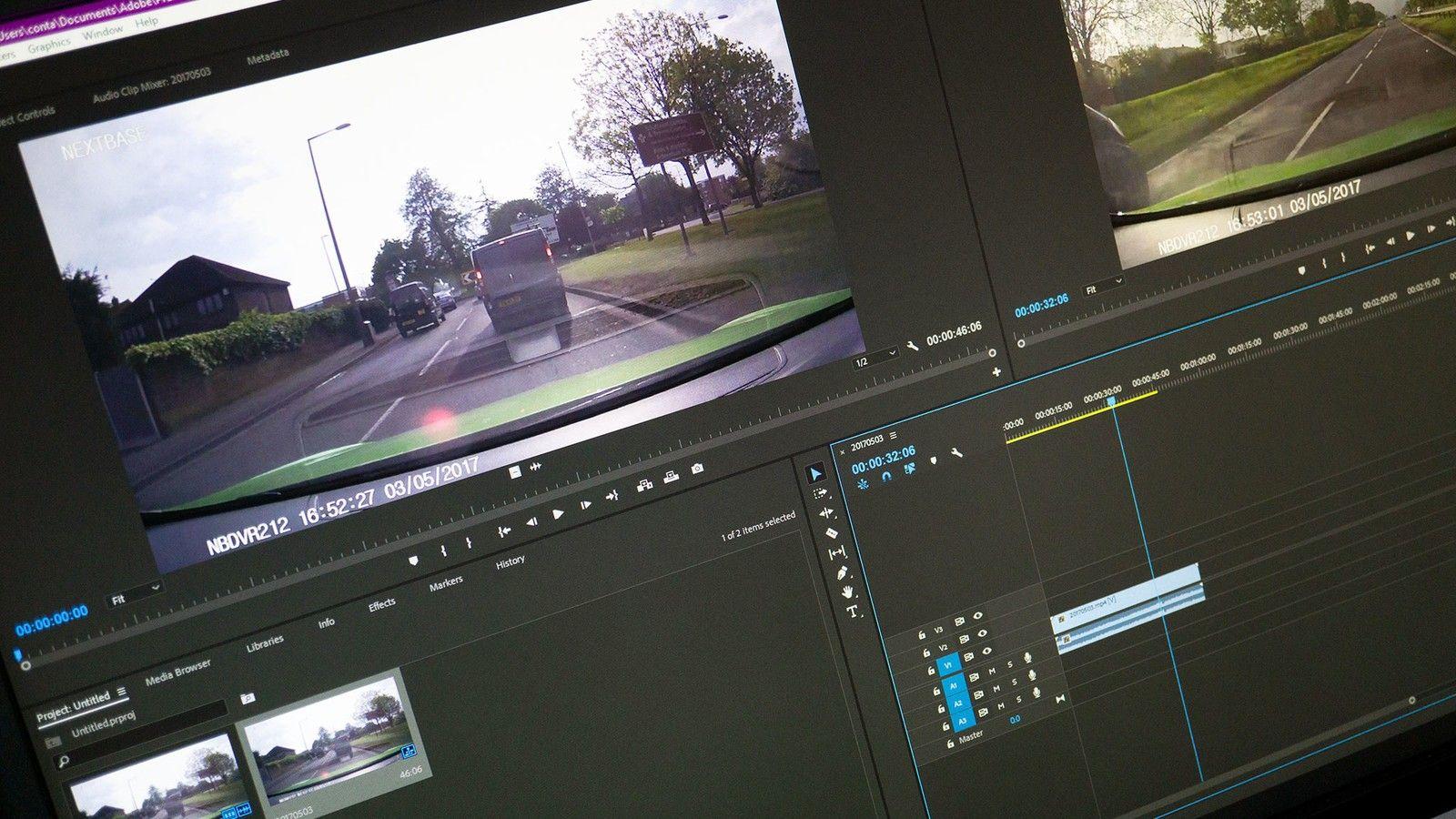Click the 0.0 track volume value
Viewport: 1456px width, 819px height.
click(x=1016, y=719)
